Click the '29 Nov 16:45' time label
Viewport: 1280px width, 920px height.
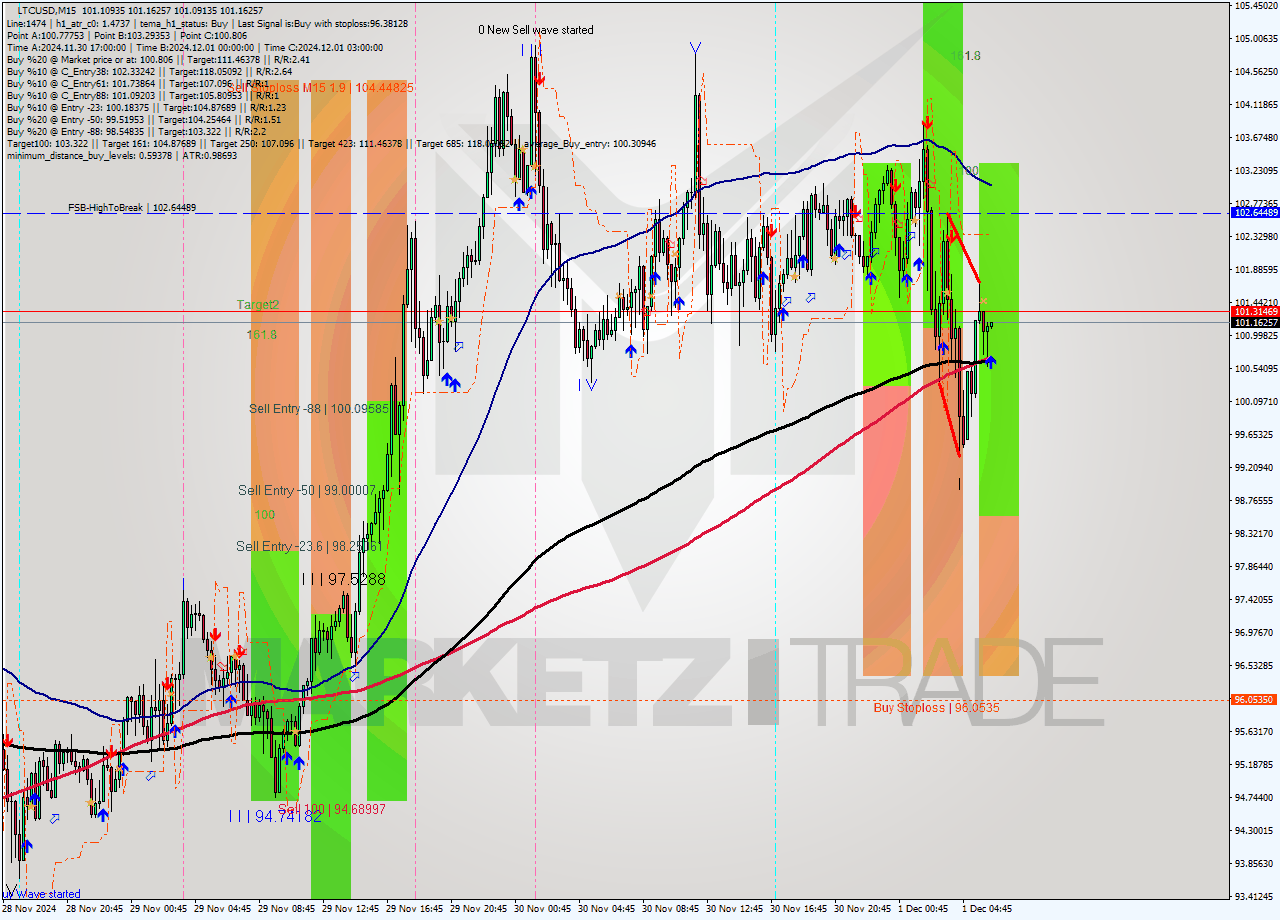tap(415, 909)
